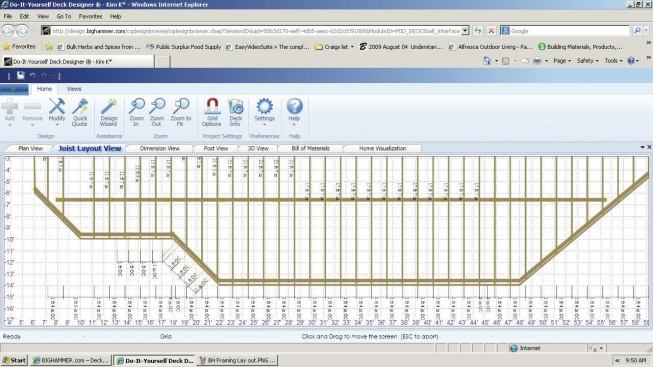Click the Zoom In magnifier
This screenshot has height=367, width=653.
pyautogui.click(x=136, y=112)
